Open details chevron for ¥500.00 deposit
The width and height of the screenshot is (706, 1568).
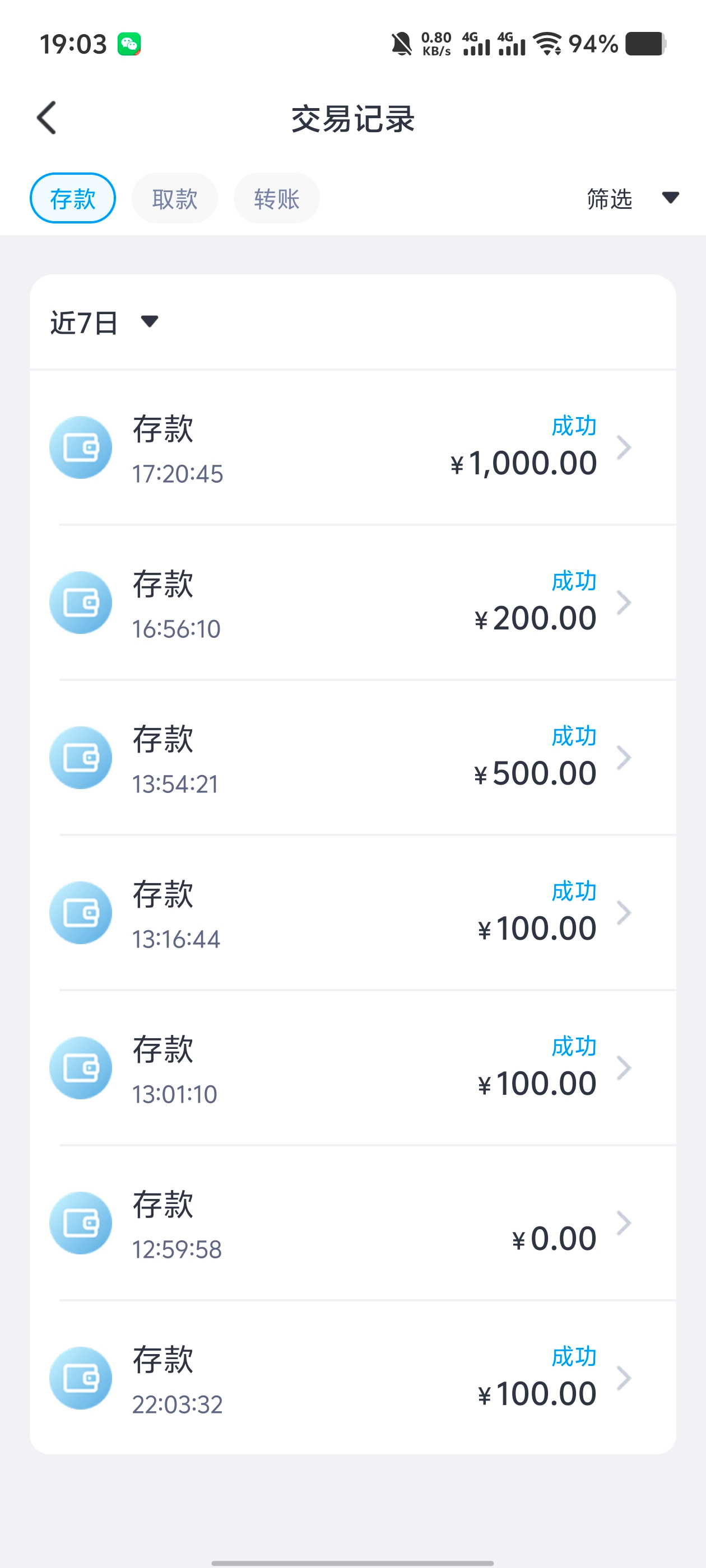click(624, 758)
